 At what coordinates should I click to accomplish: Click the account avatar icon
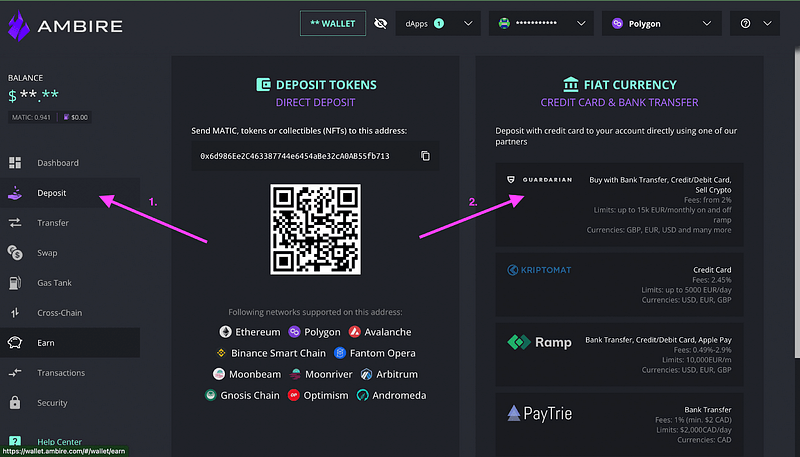504,23
